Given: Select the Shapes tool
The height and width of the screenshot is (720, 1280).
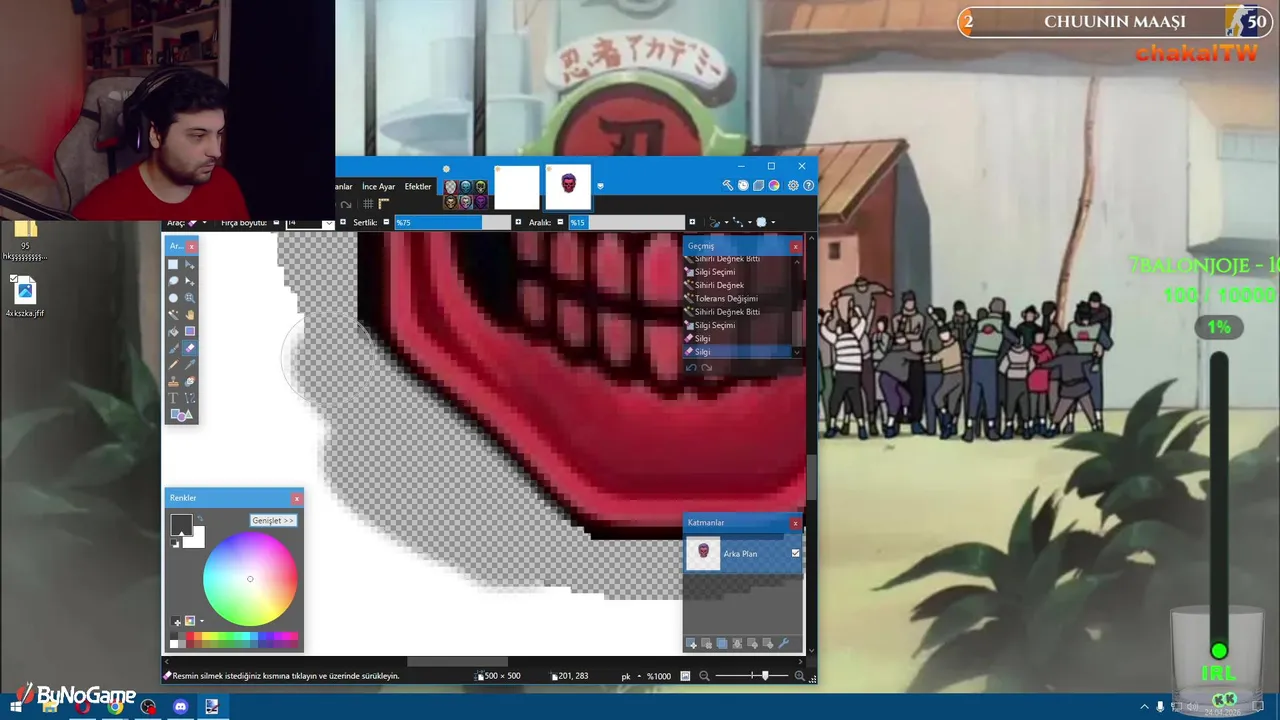Looking at the screenshot, I should (x=181, y=415).
